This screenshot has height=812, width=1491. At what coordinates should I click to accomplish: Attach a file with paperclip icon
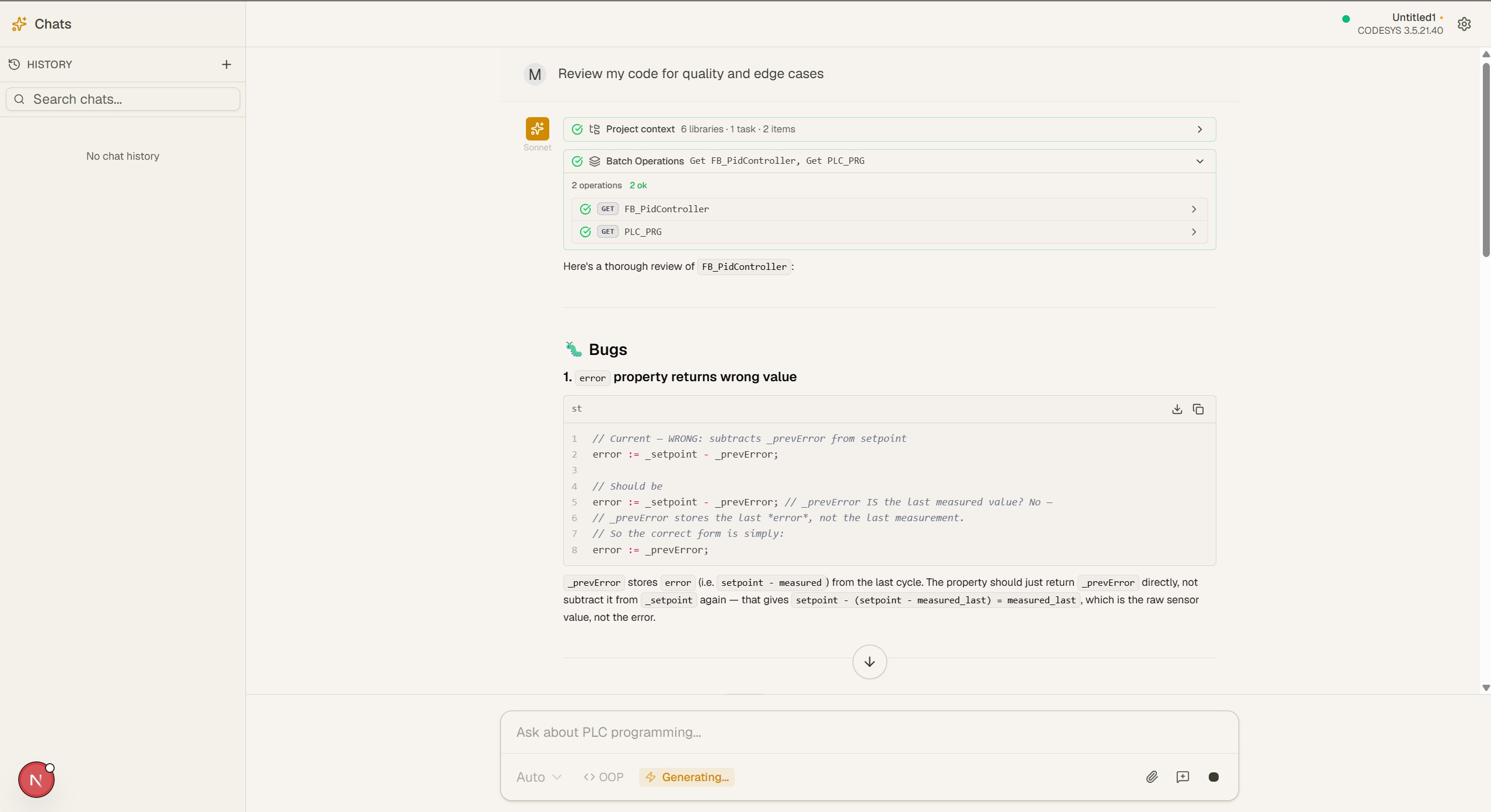(x=1152, y=777)
